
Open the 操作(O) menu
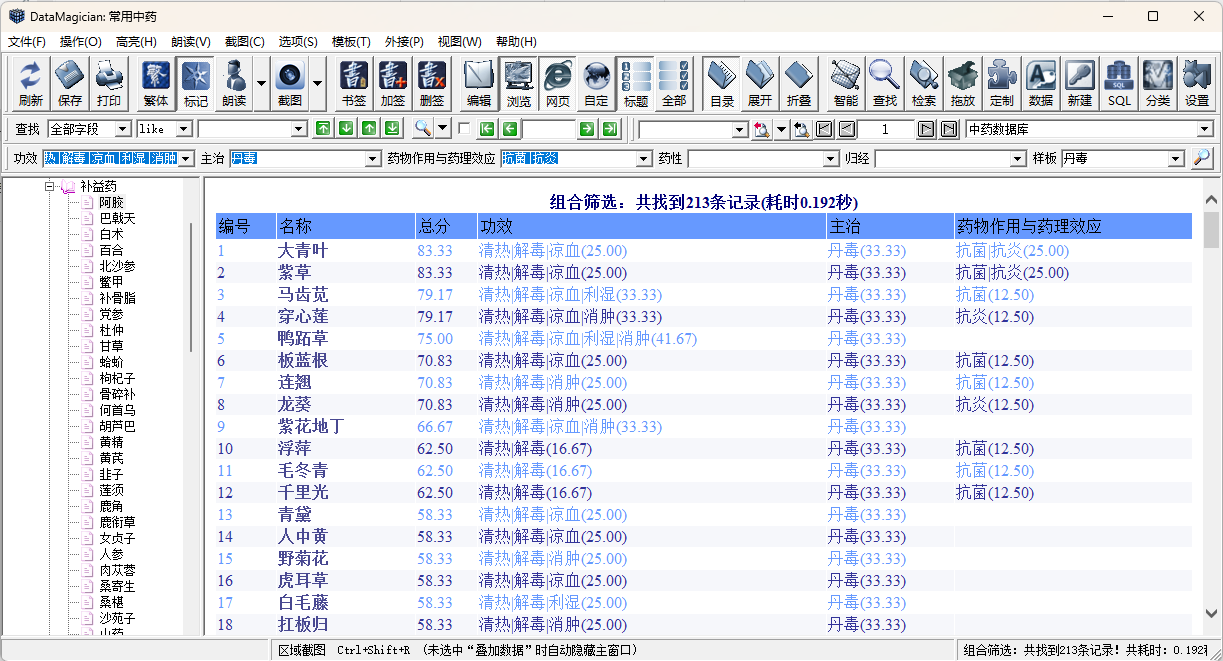(81, 42)
